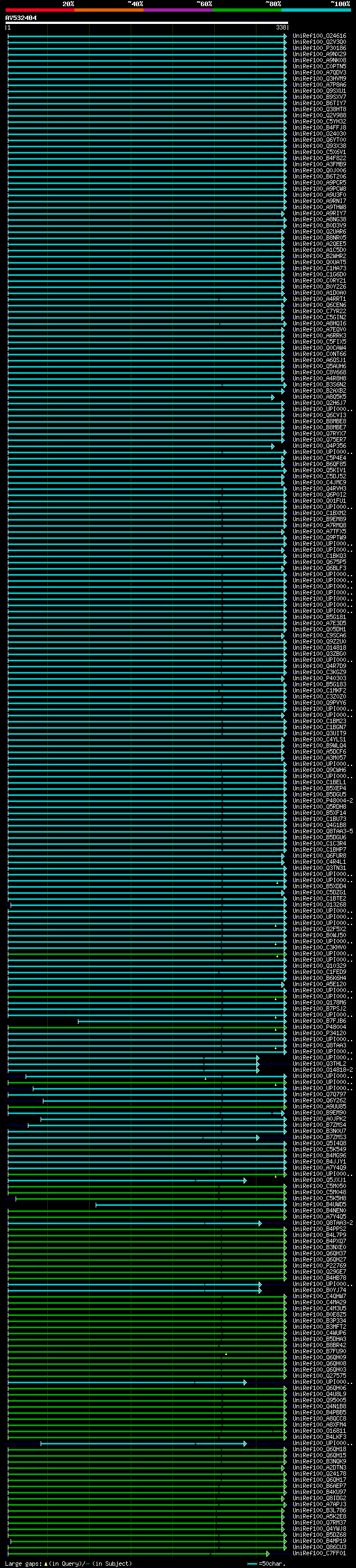Click hit label UniRef100_Q29GE7
This screenshot has height=1568, width=356.
point(319,1272)
